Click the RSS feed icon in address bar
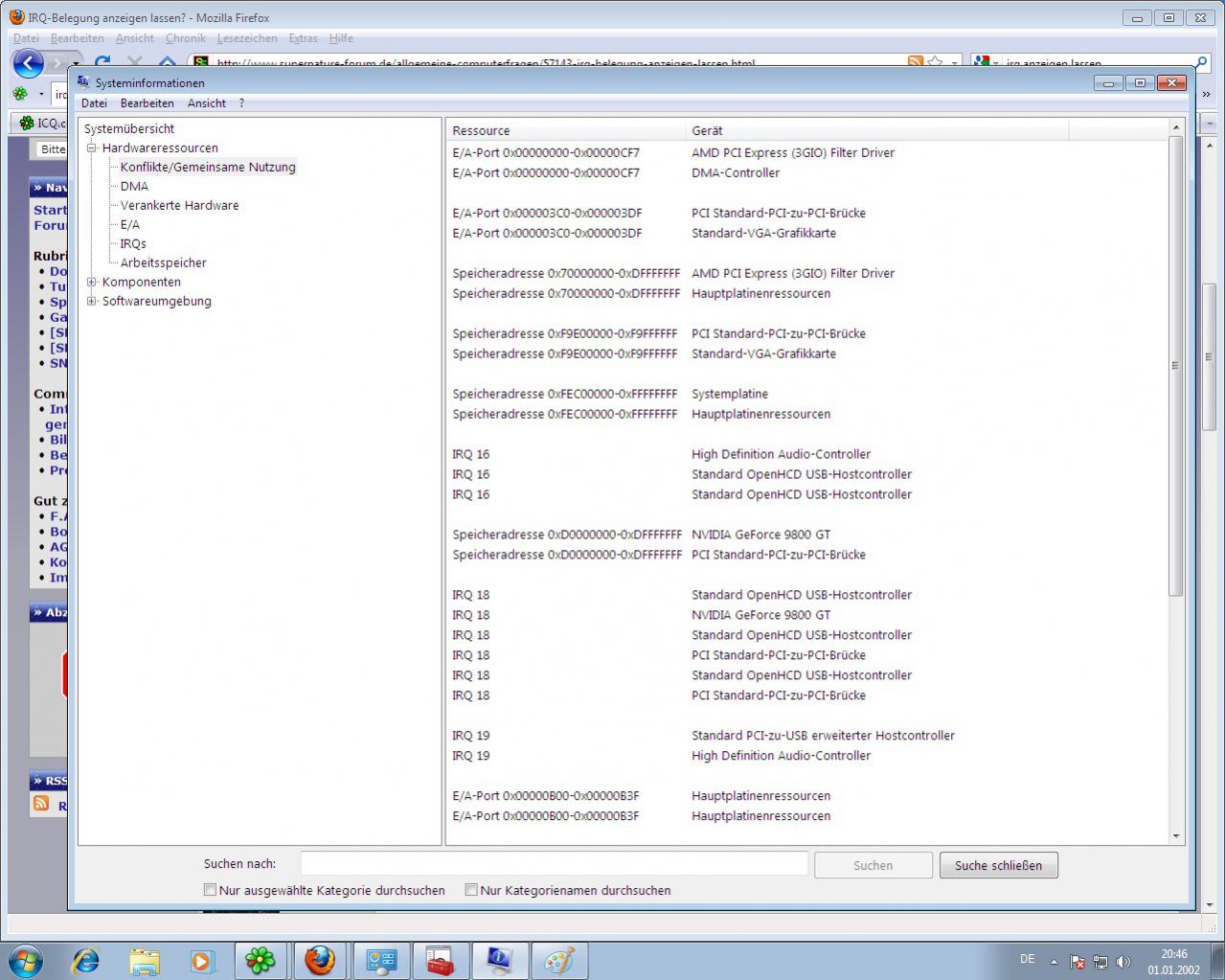Viewport: 1225px width, 980px height. tap(916, 62)
